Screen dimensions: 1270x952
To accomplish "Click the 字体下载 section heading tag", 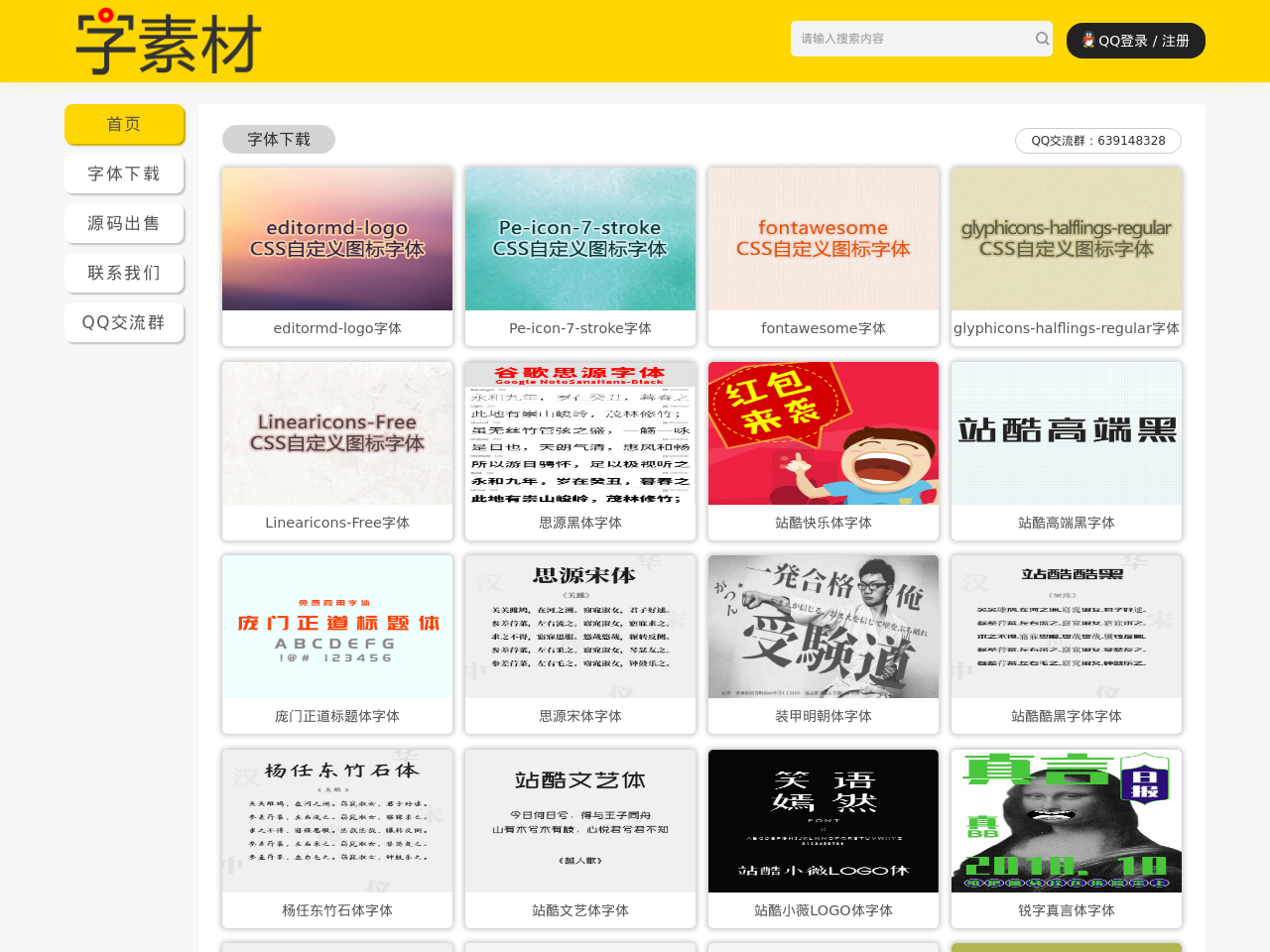I will coord(279,140).
